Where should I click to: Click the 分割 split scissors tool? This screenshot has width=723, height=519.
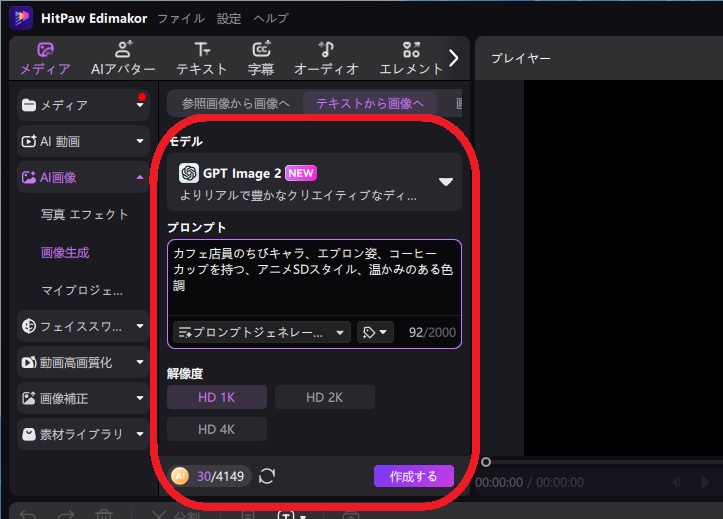[176, 514]
